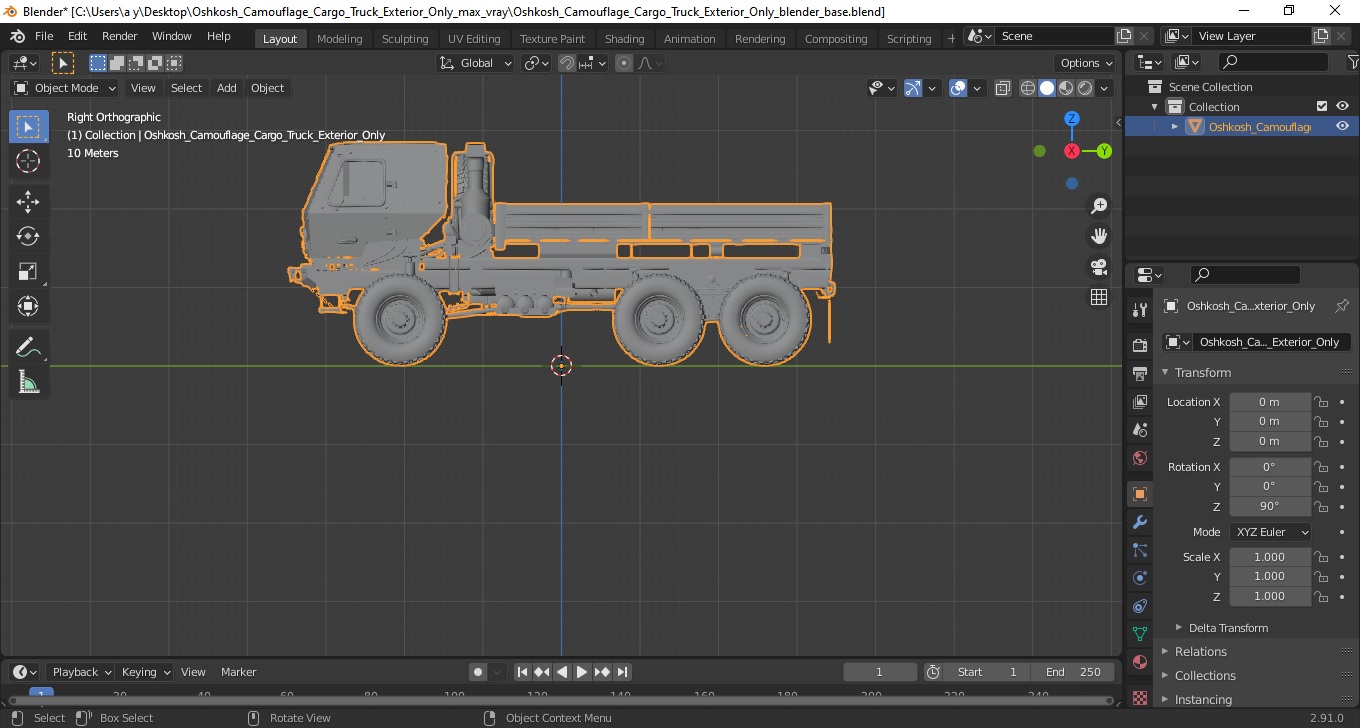Open the Object Data properties tab
Screen dimensions: 1360x728
(1139, 634)
